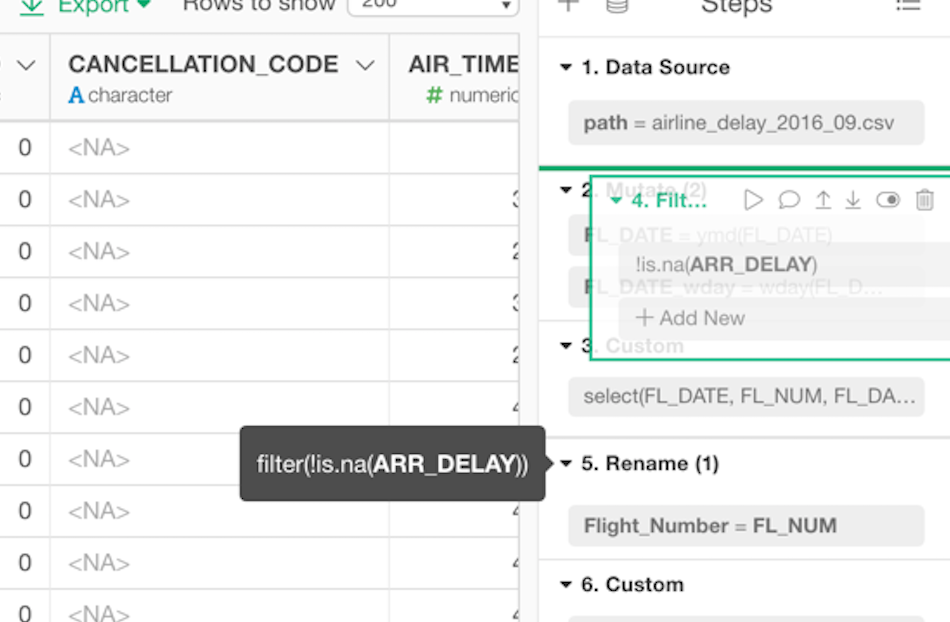950x622 pixels.
Task: Click the plus icon above the Steps panel
Action: click(568, 6)
